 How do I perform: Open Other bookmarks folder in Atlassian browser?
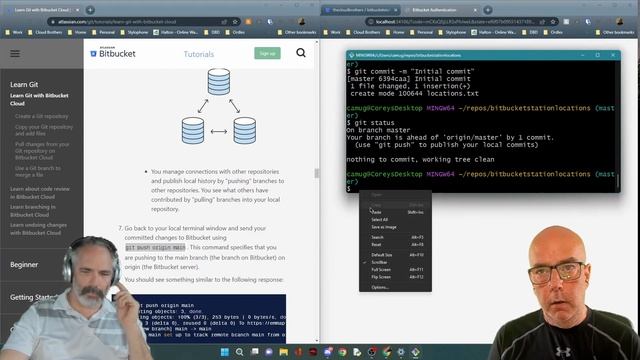tap(297, 32)
